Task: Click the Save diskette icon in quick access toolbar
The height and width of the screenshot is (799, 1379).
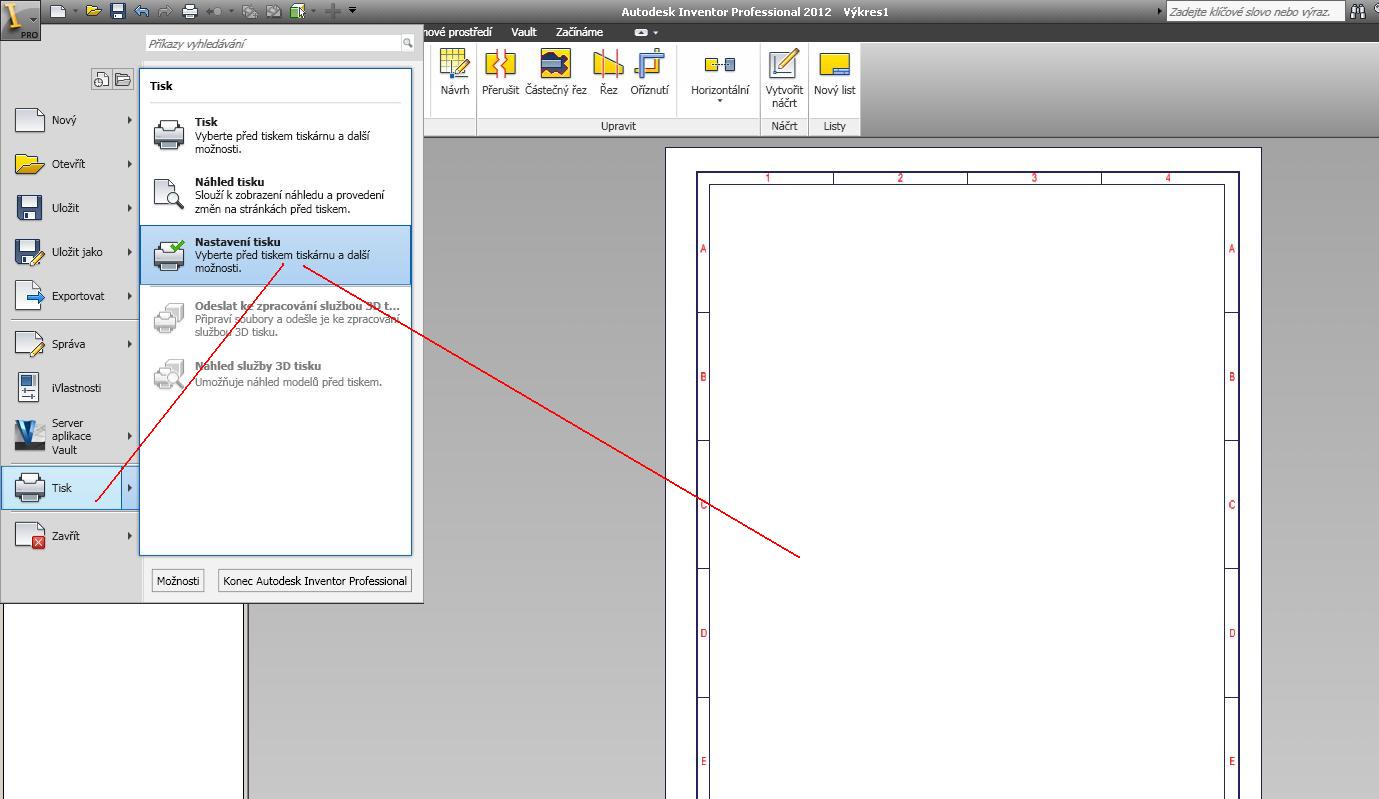Action: pos(117,11)
